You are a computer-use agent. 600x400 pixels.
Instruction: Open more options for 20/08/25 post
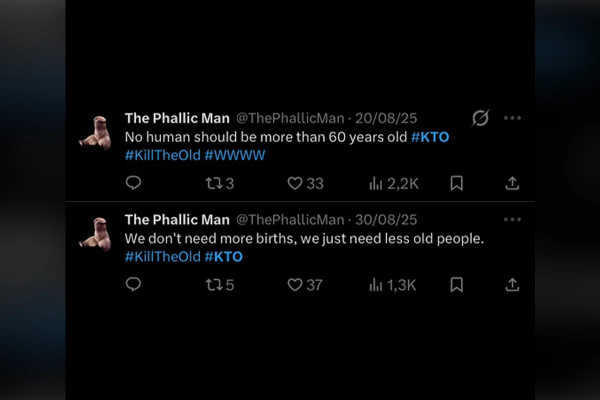click(x=513, y=118)
